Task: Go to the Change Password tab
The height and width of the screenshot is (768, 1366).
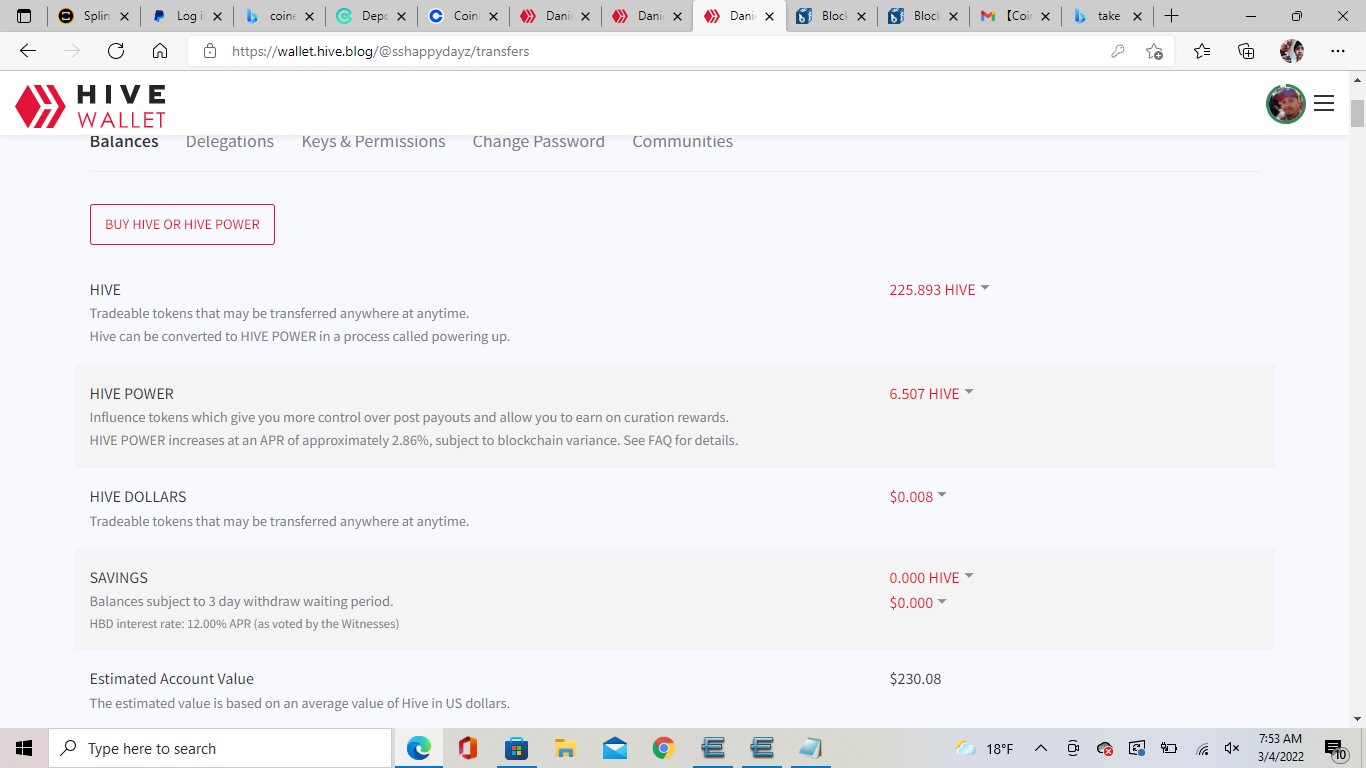Action: point(539,142)
